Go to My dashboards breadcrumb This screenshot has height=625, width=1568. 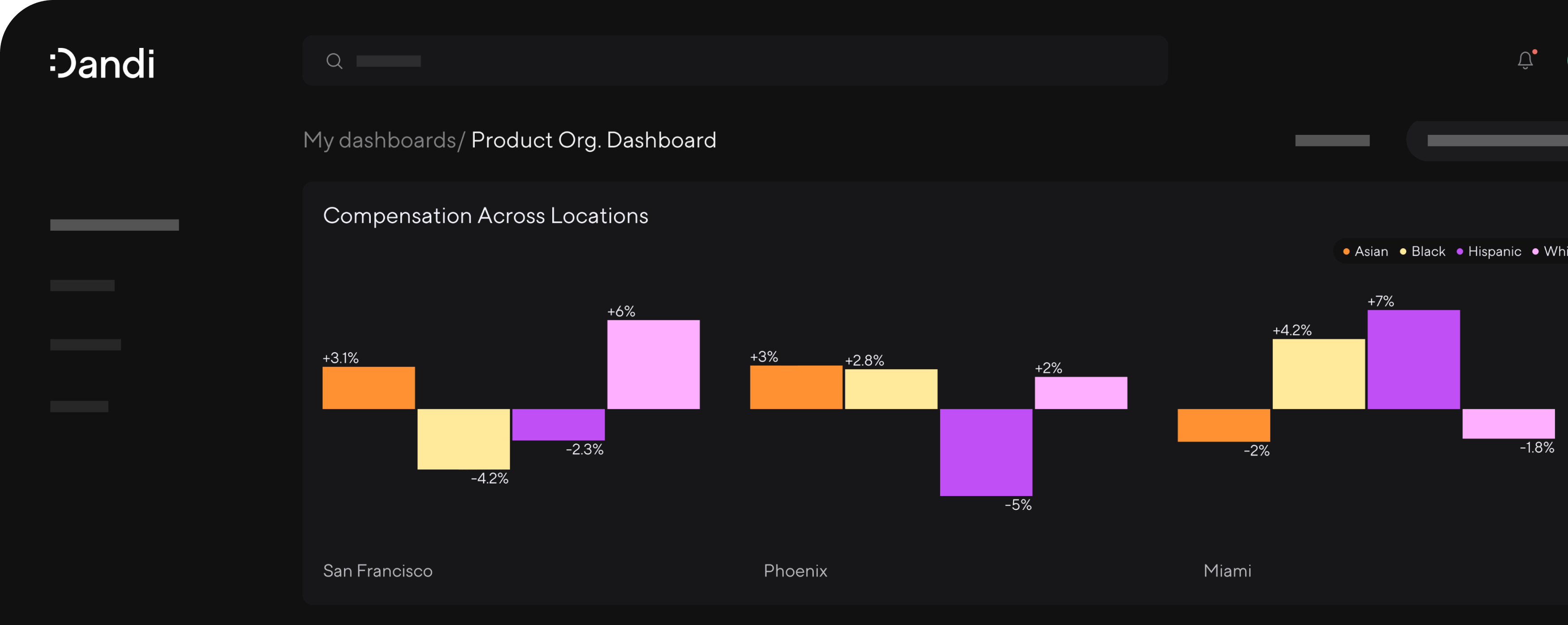pyautogui.click(x=380, y=140)
